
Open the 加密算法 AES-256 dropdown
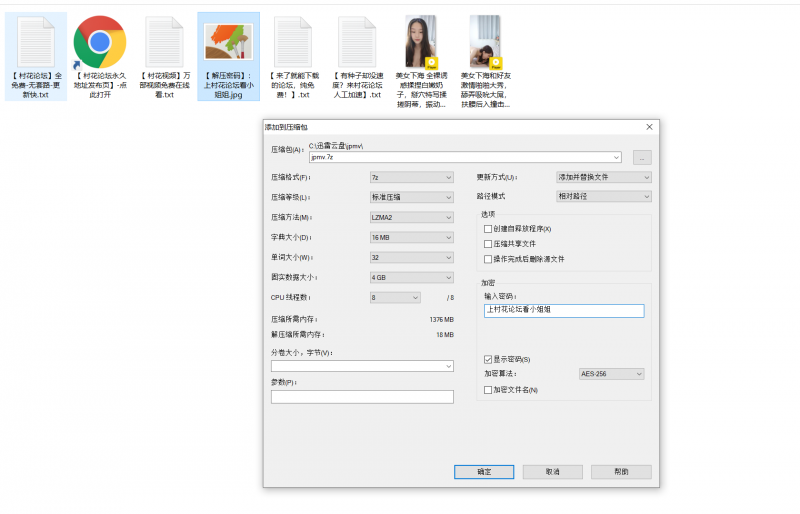(x=611, y=374)
